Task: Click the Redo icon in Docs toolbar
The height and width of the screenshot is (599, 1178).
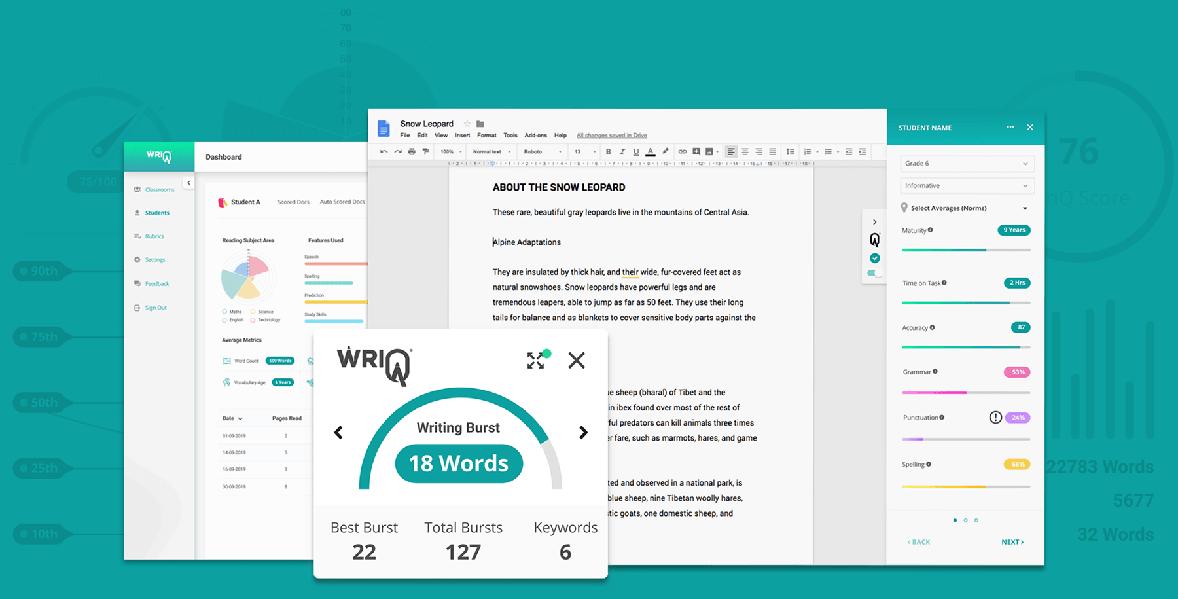Action: [398, 151]
